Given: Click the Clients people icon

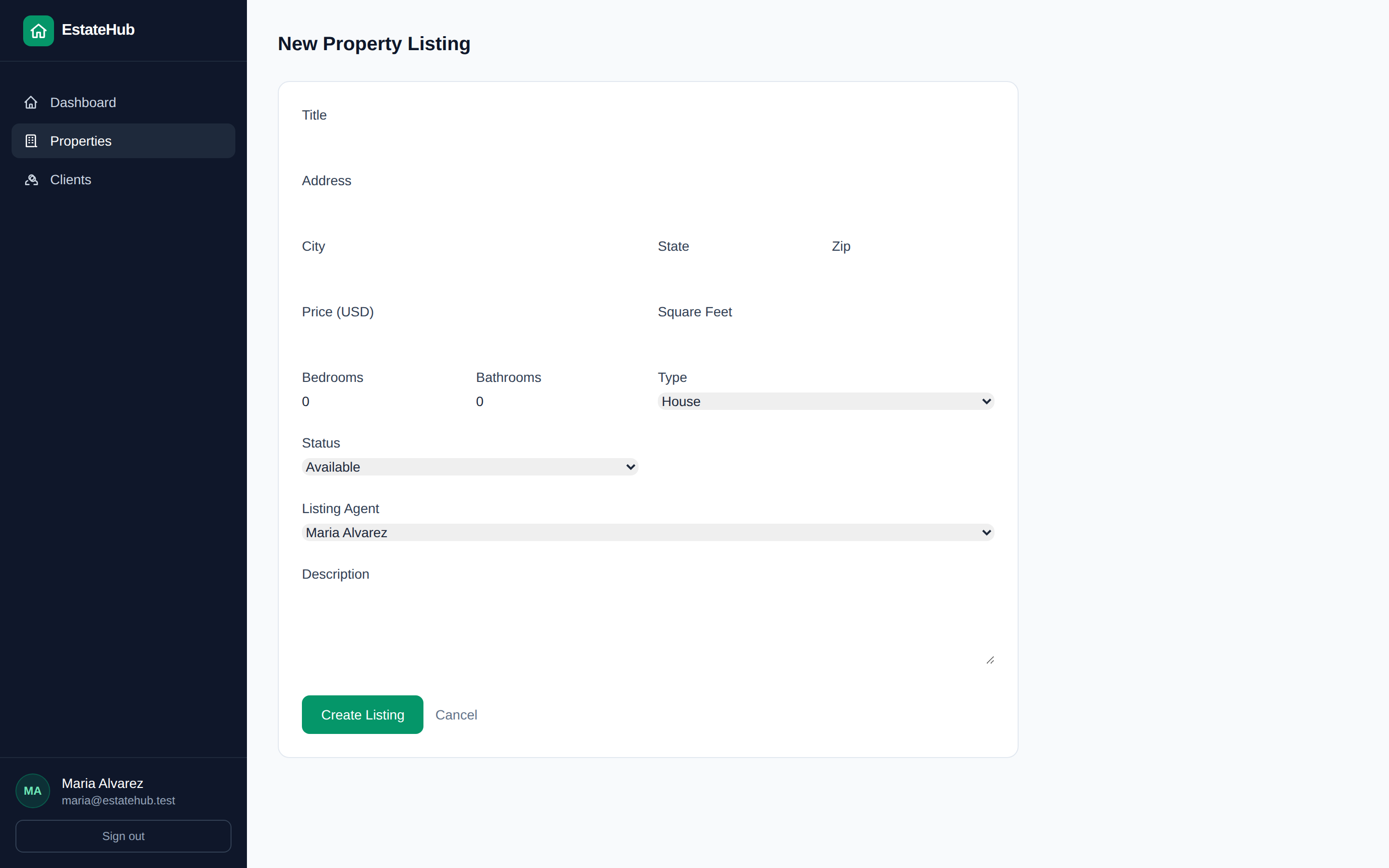Looking at the screenshot, I should pos(31,180).
